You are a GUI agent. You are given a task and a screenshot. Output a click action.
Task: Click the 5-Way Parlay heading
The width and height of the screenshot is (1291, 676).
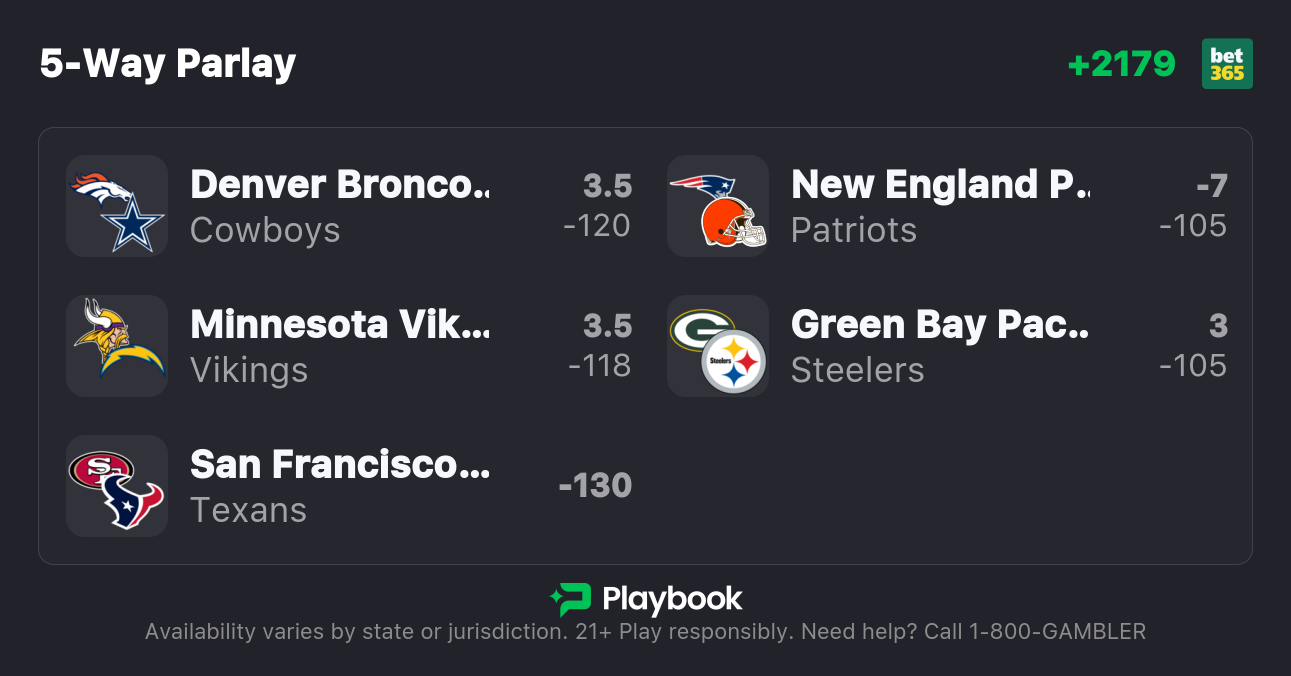point(168,64)
